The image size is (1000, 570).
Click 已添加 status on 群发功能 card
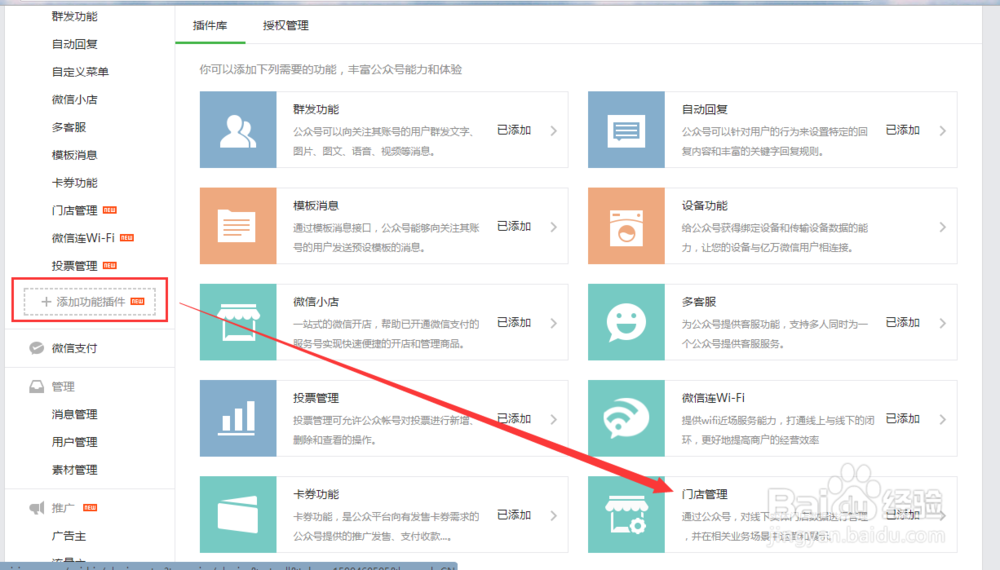[514, 130]
